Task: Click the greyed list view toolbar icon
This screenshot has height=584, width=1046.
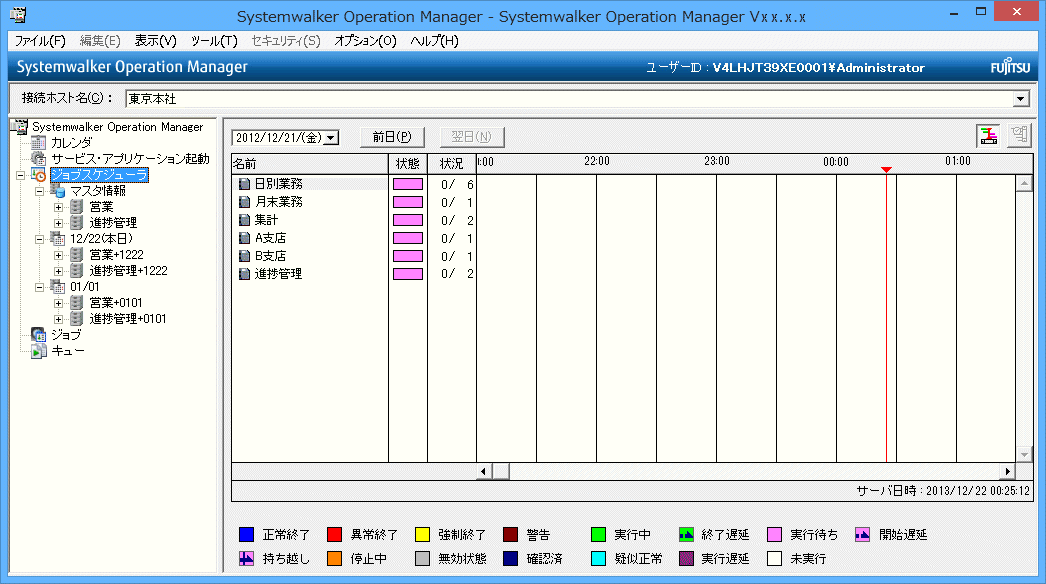Action: tap(1019, 135)
